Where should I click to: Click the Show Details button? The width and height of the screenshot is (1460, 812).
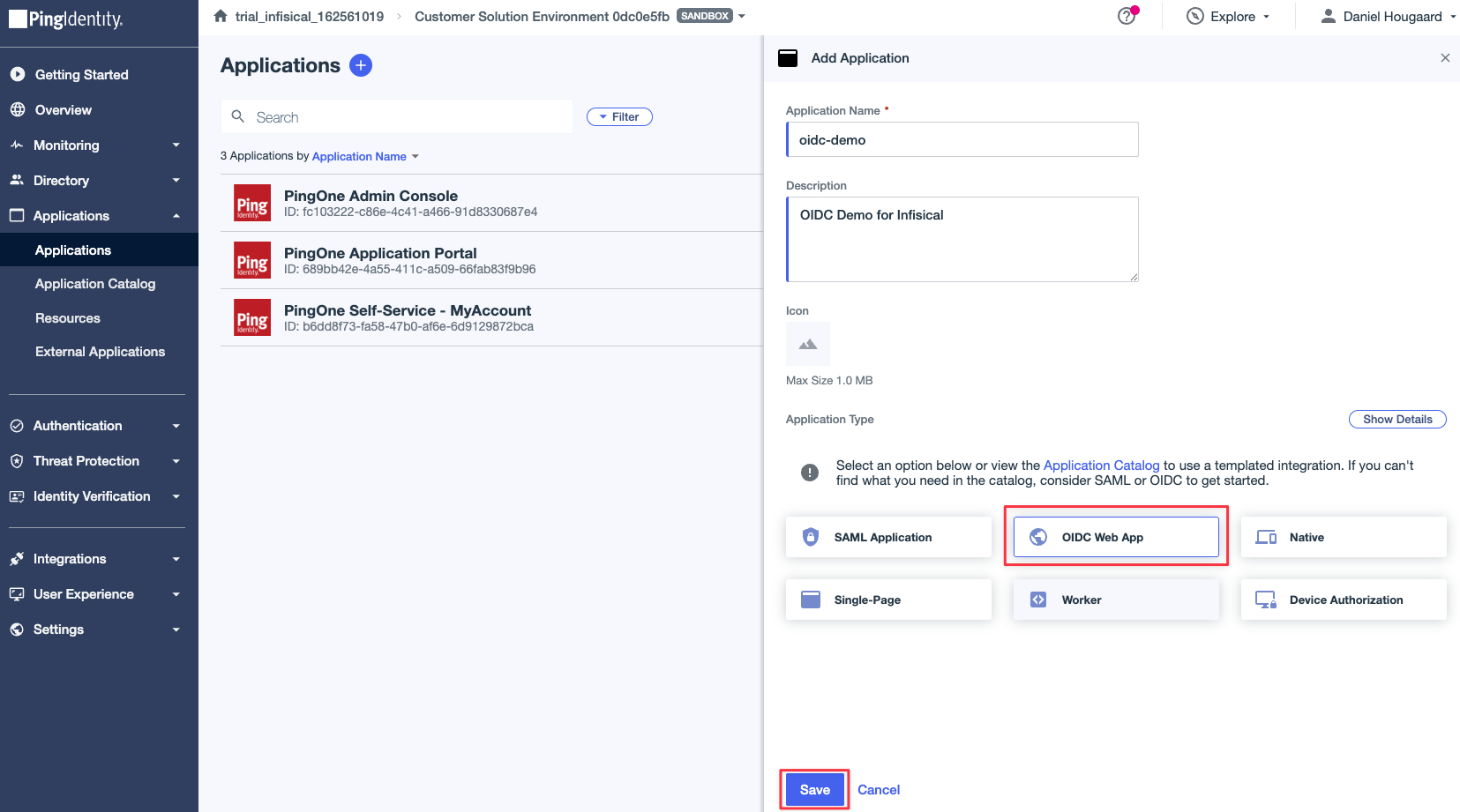pyautogui.click(x=1397, y=419)
